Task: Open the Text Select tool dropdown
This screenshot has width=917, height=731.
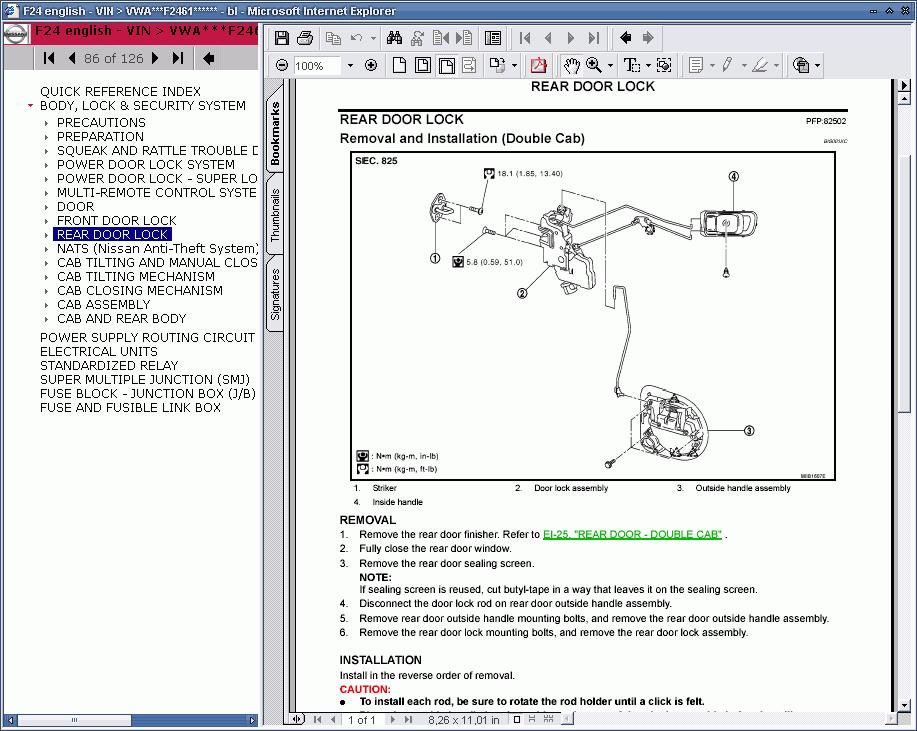Action: (x=648, y=65)
